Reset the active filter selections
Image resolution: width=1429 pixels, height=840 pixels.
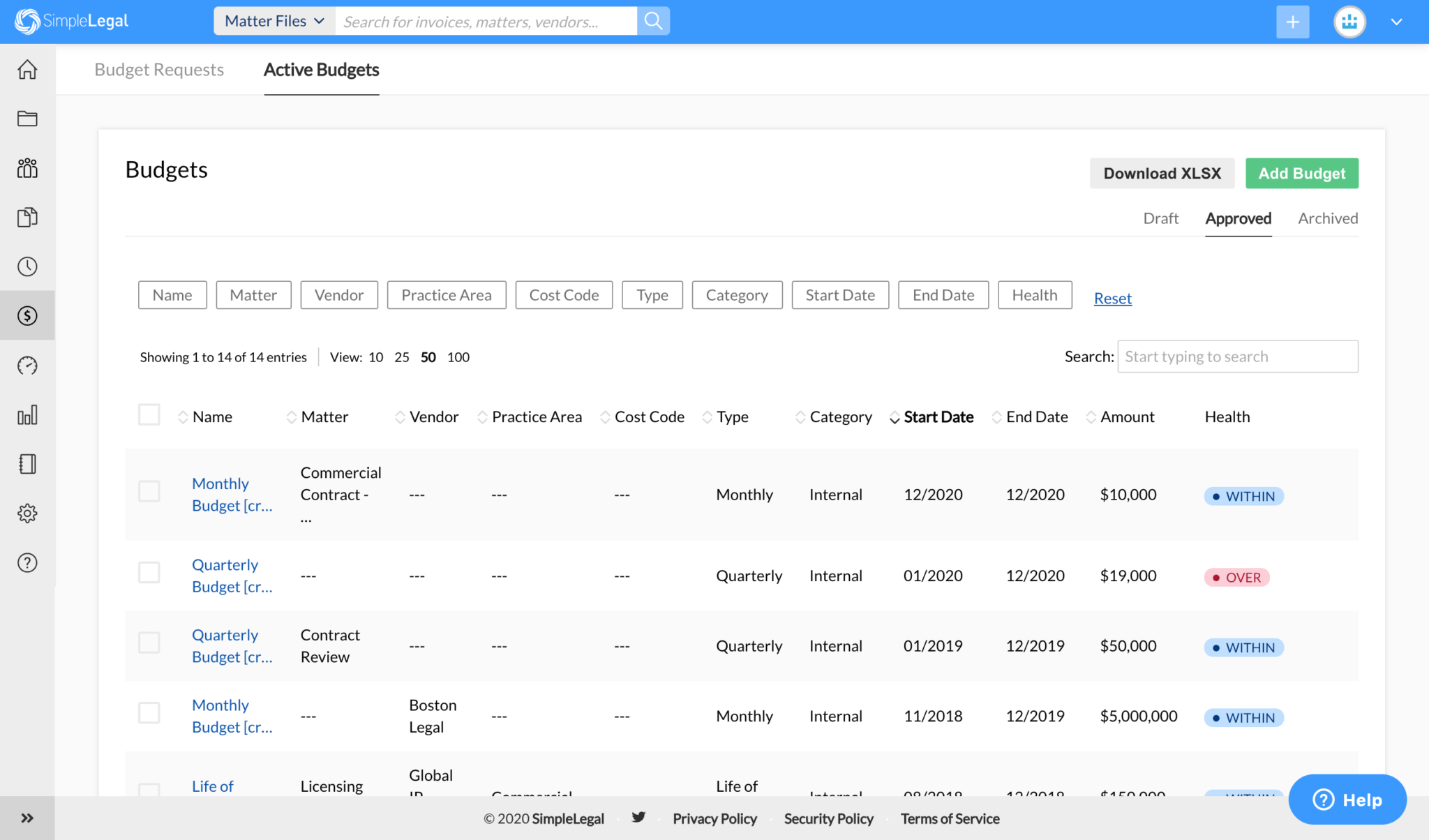pos(1112,298)
